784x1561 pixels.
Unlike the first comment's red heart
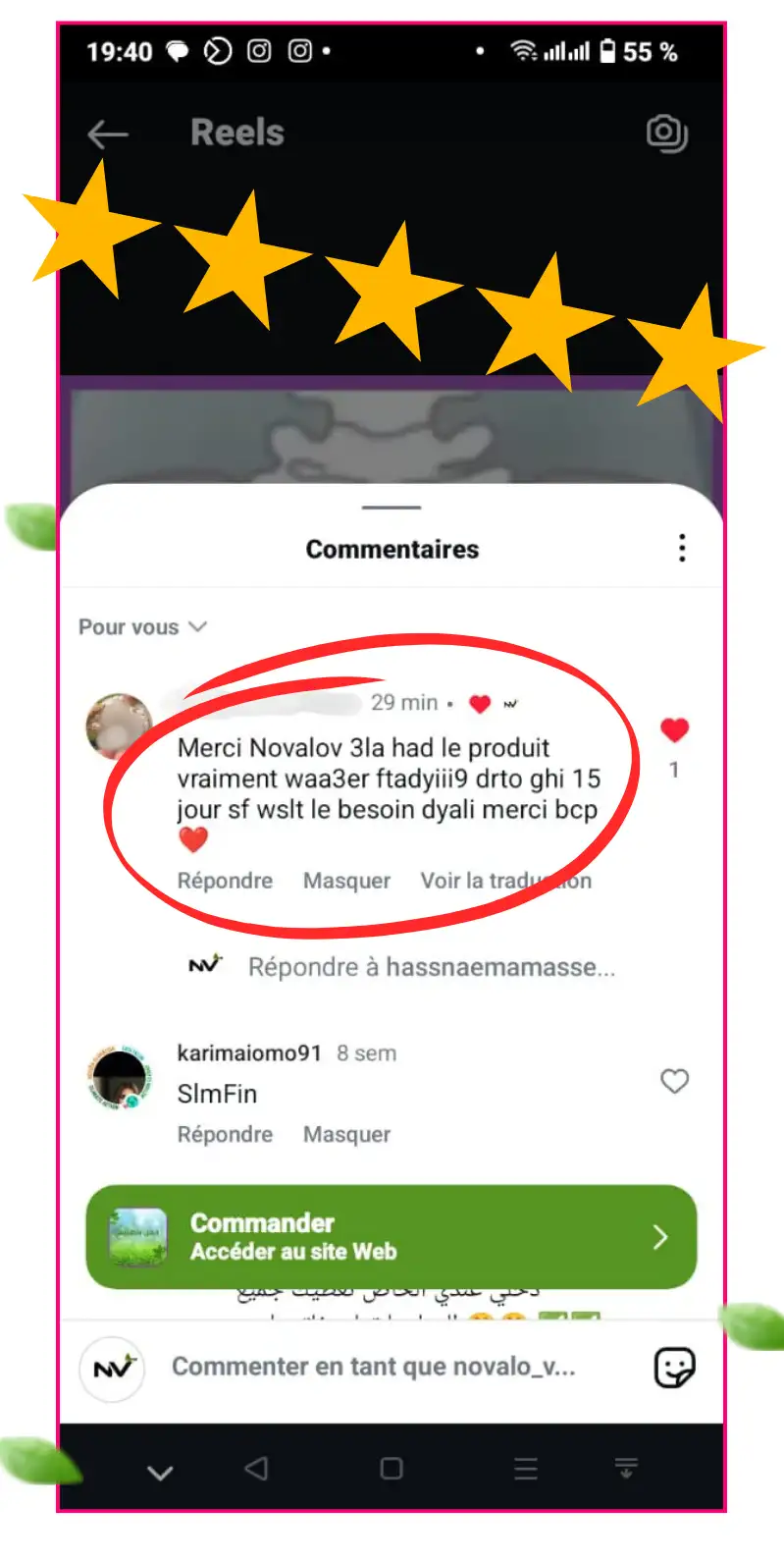(x=674, y=730)
